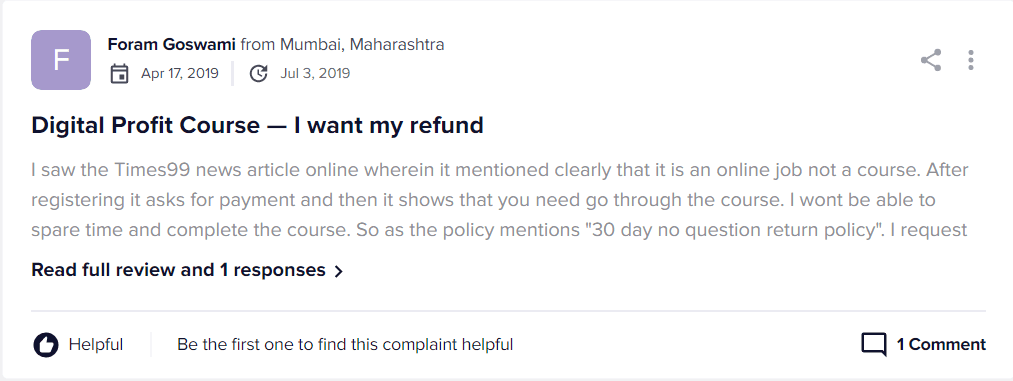The image size is (1013, 381).
Task: Click the thumbs-up Helpful icon
Action: click(x=46, y=345)
